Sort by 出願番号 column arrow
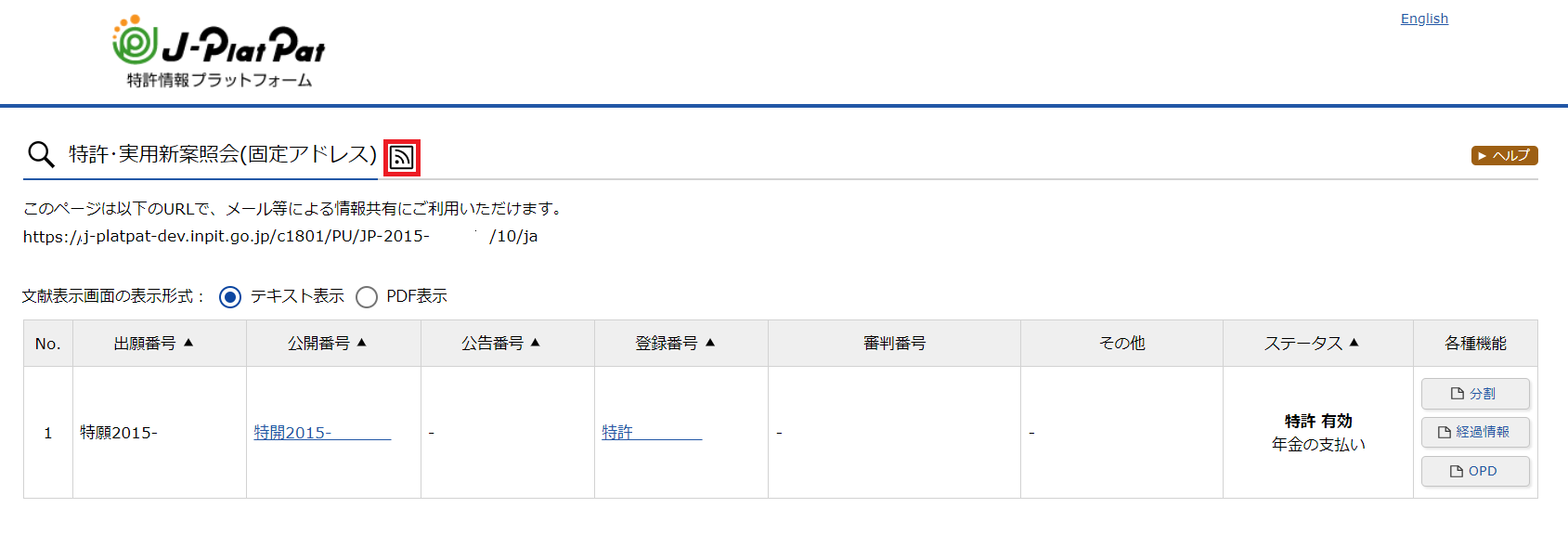Viewport: 1568px width, 547px height. click(x=188, y=343)
